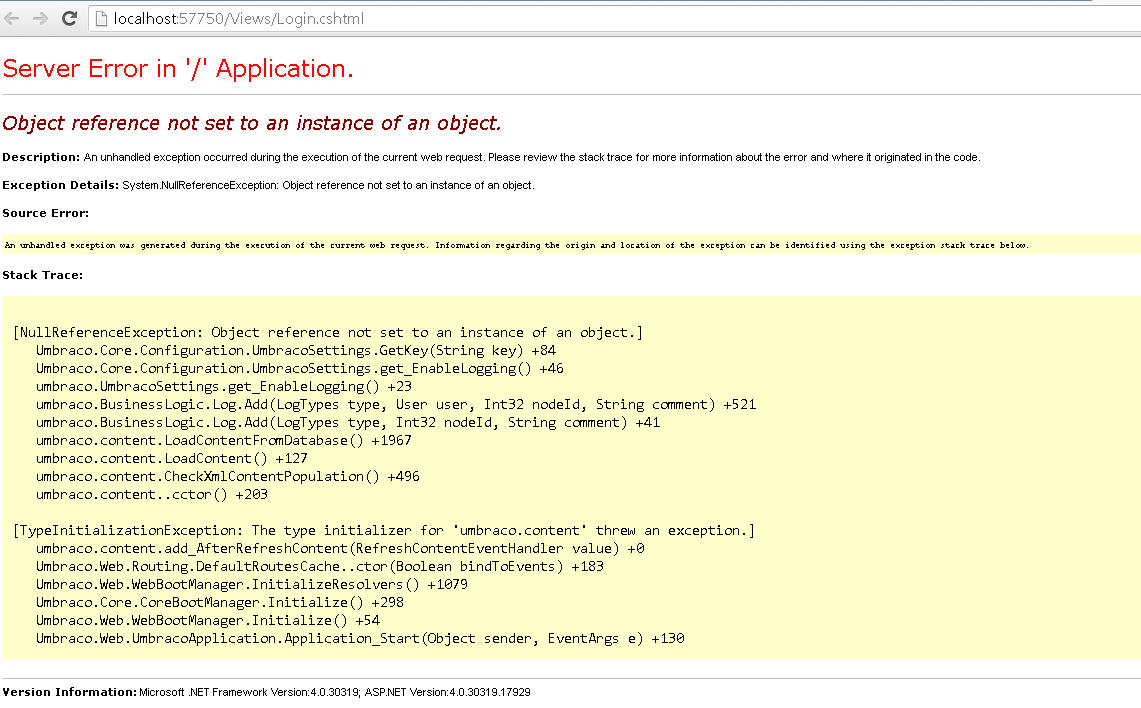Image resolution: width=1141 pixels, height=708 pixels.
Task: Click the 'Server Error in '/' Application.' heading
Action: (178, 68)
